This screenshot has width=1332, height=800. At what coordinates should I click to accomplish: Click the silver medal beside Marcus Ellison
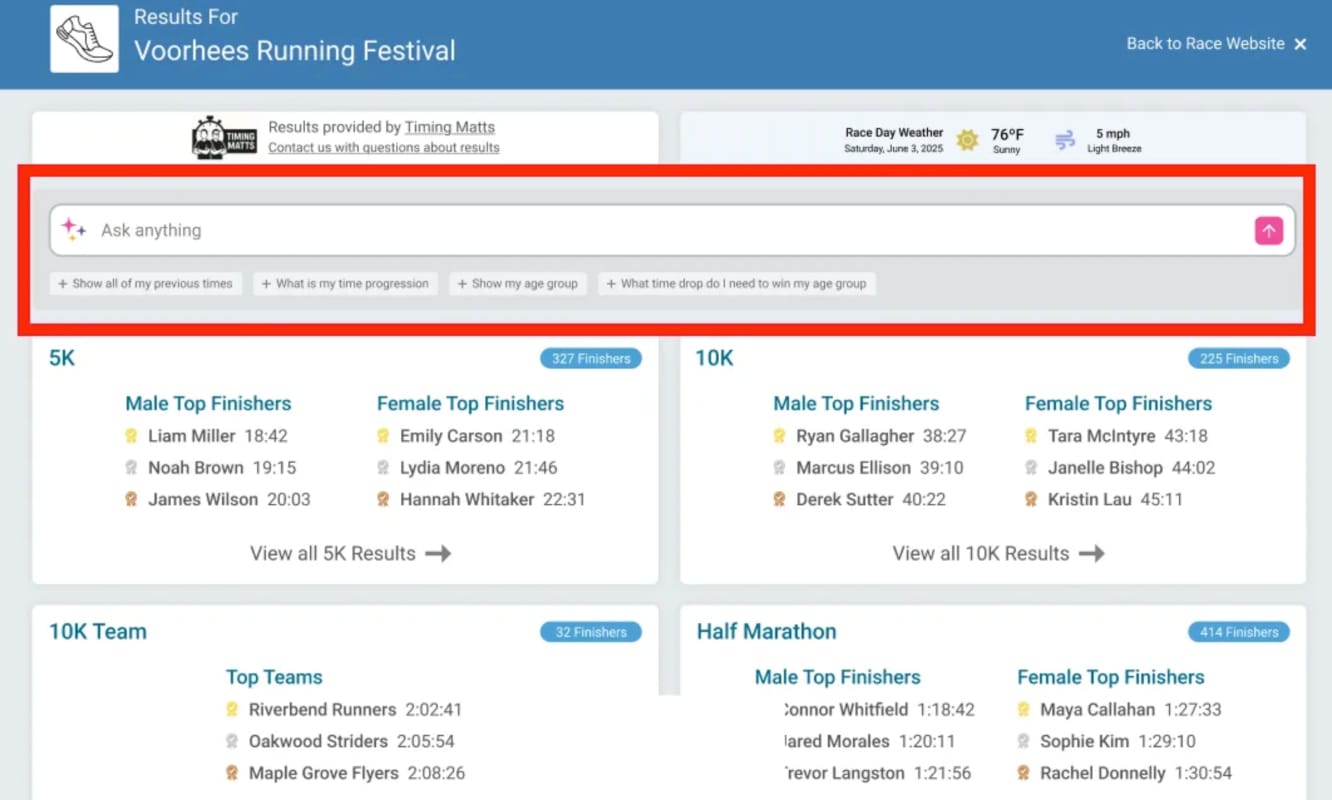(x=780, y=468)
